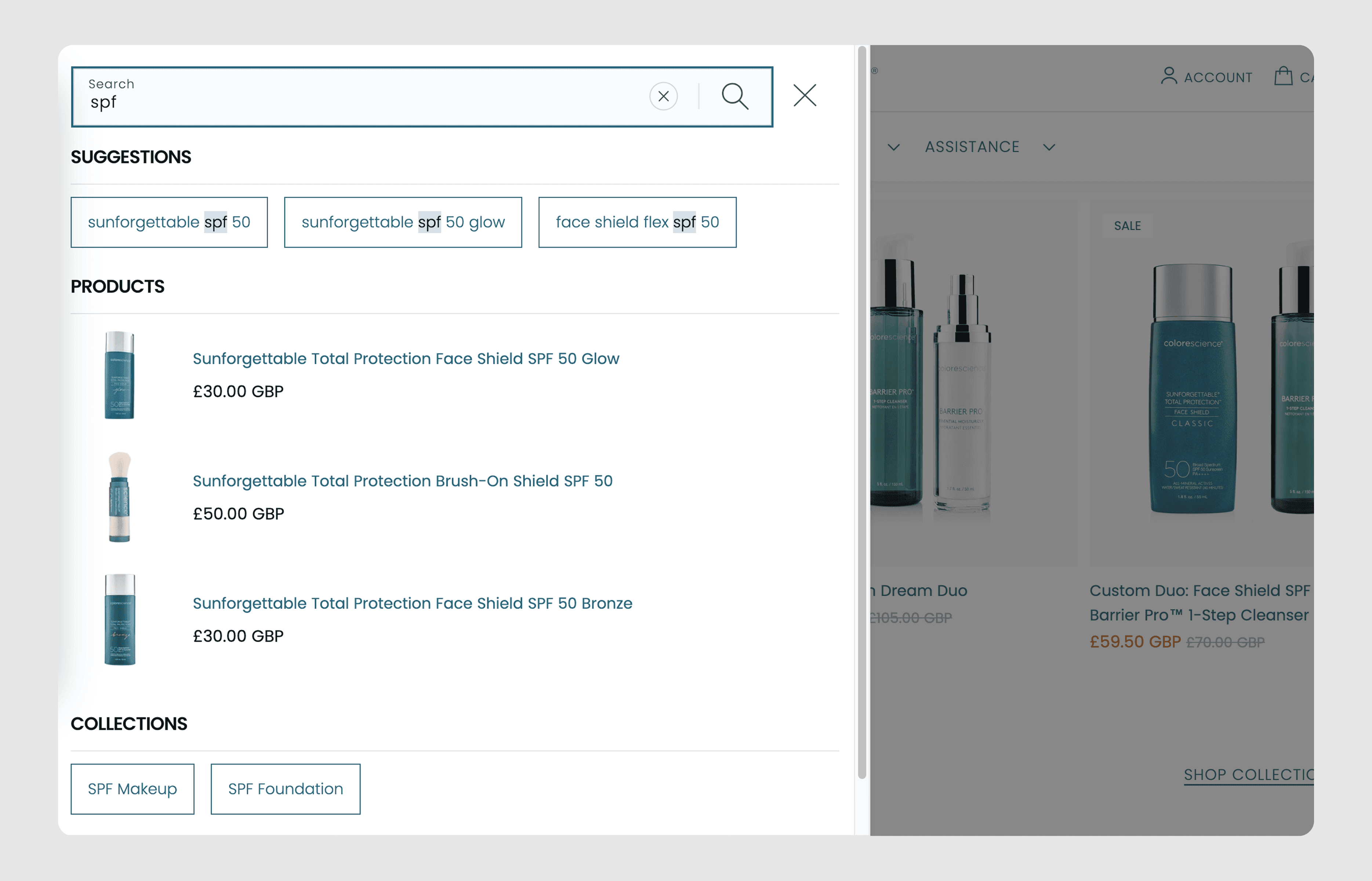Viewport: 1372px width, 881px height.
Task: Close the search panel
Action: (805, 95)
